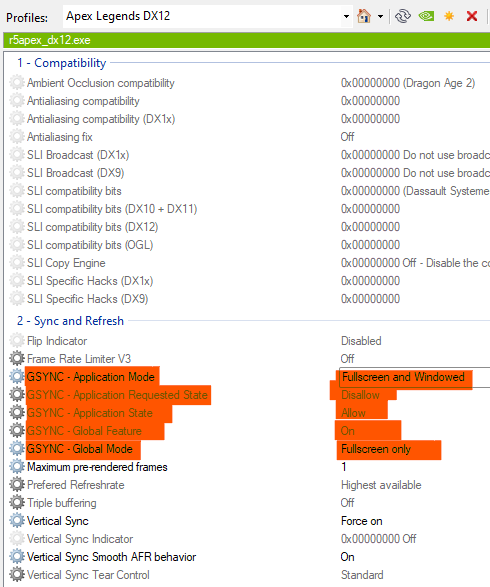Click the 0x00000000 (Dragon Age 2) value
The height and width of the screenshot is (587, 490).
tap(408, 83)
